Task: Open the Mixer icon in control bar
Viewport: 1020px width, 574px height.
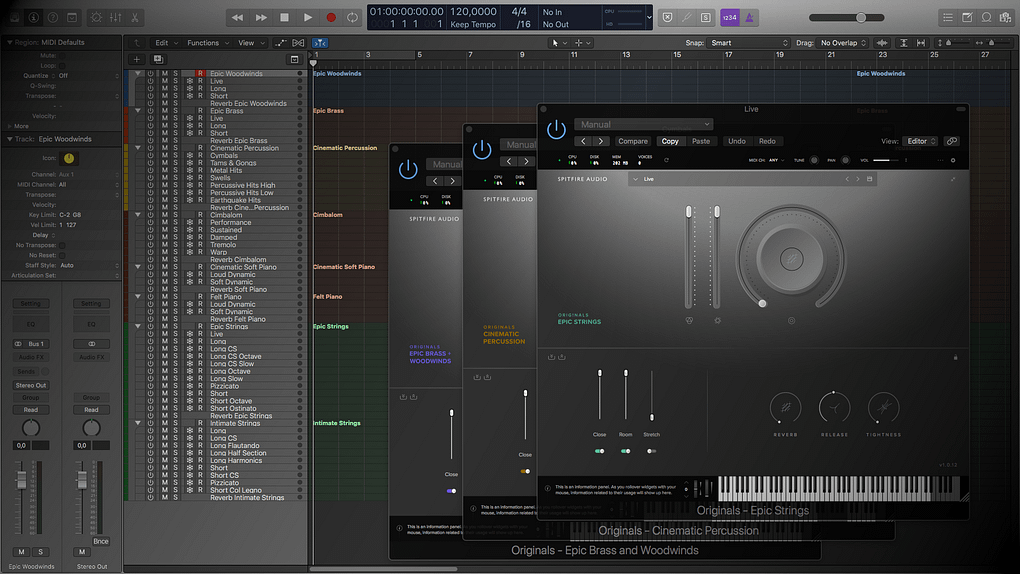Action: click(x=116, y=18)
